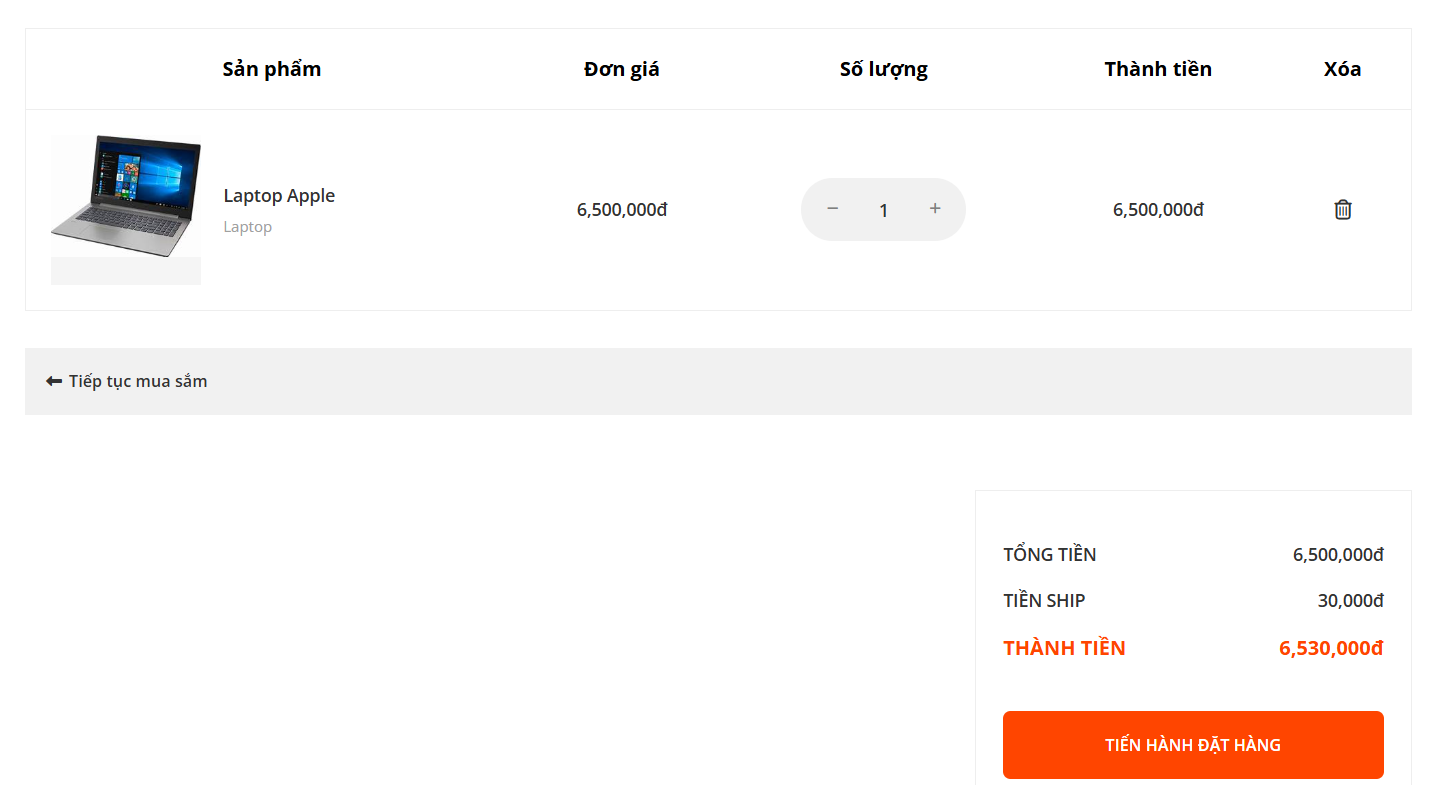Open the laptop product thumbnail
This screenshot has width=1437, height=785.
(126, 209)
